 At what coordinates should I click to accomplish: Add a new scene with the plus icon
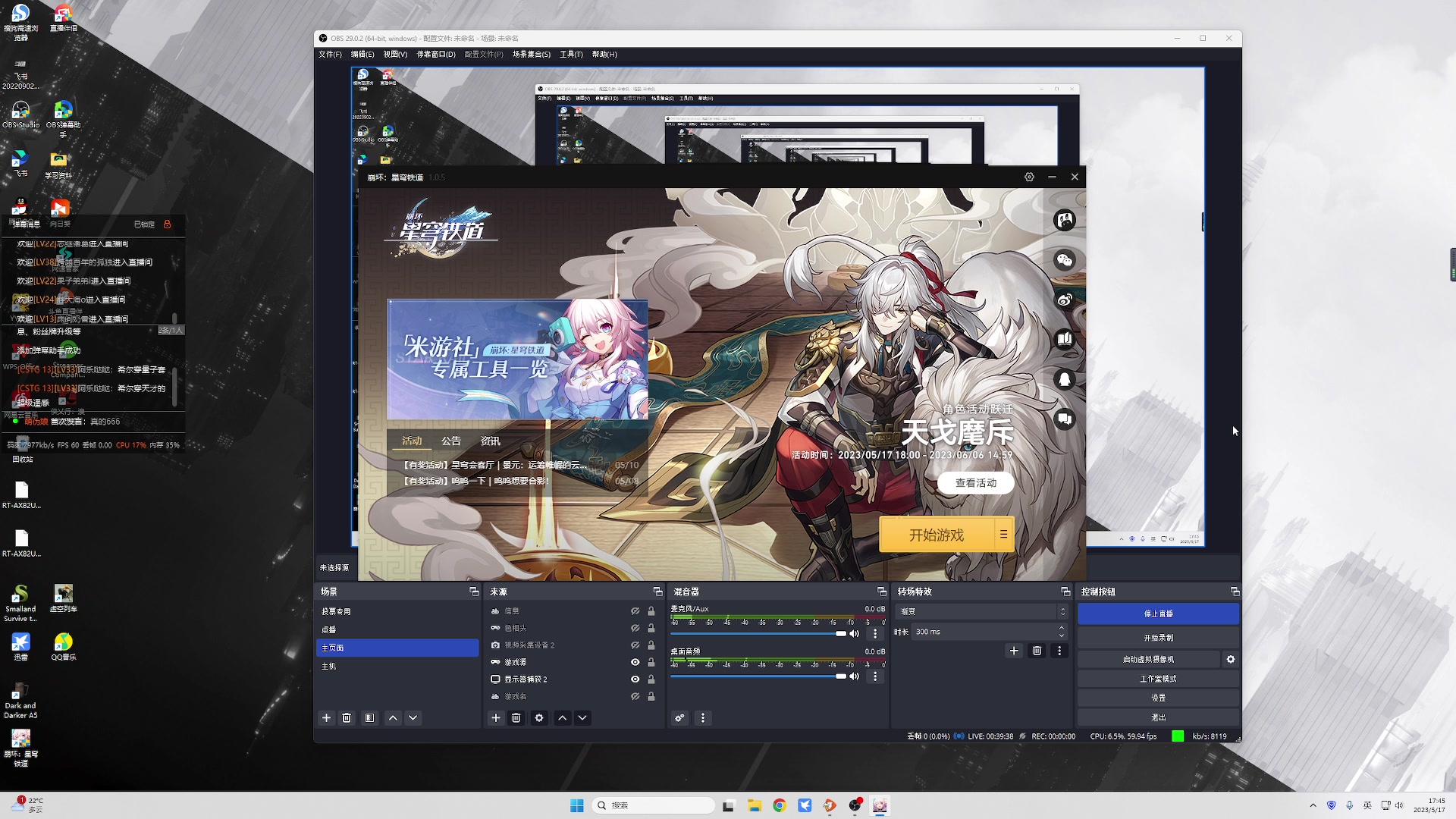point(327,718)
